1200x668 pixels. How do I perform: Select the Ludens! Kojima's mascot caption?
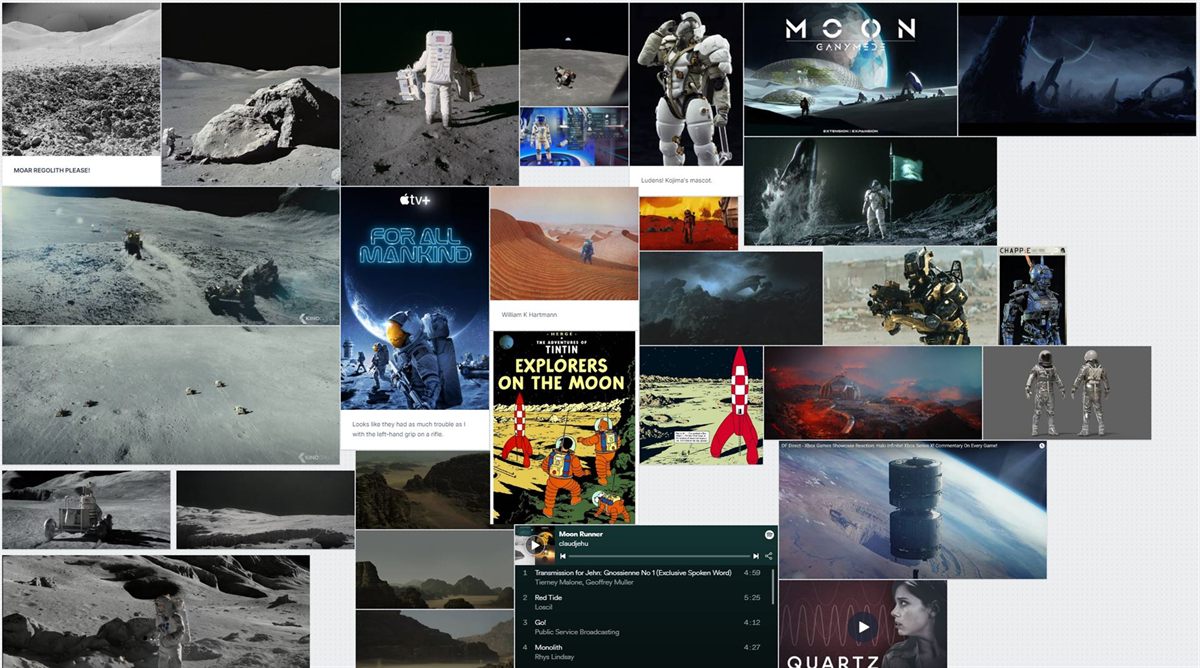(x=675, y=181)
